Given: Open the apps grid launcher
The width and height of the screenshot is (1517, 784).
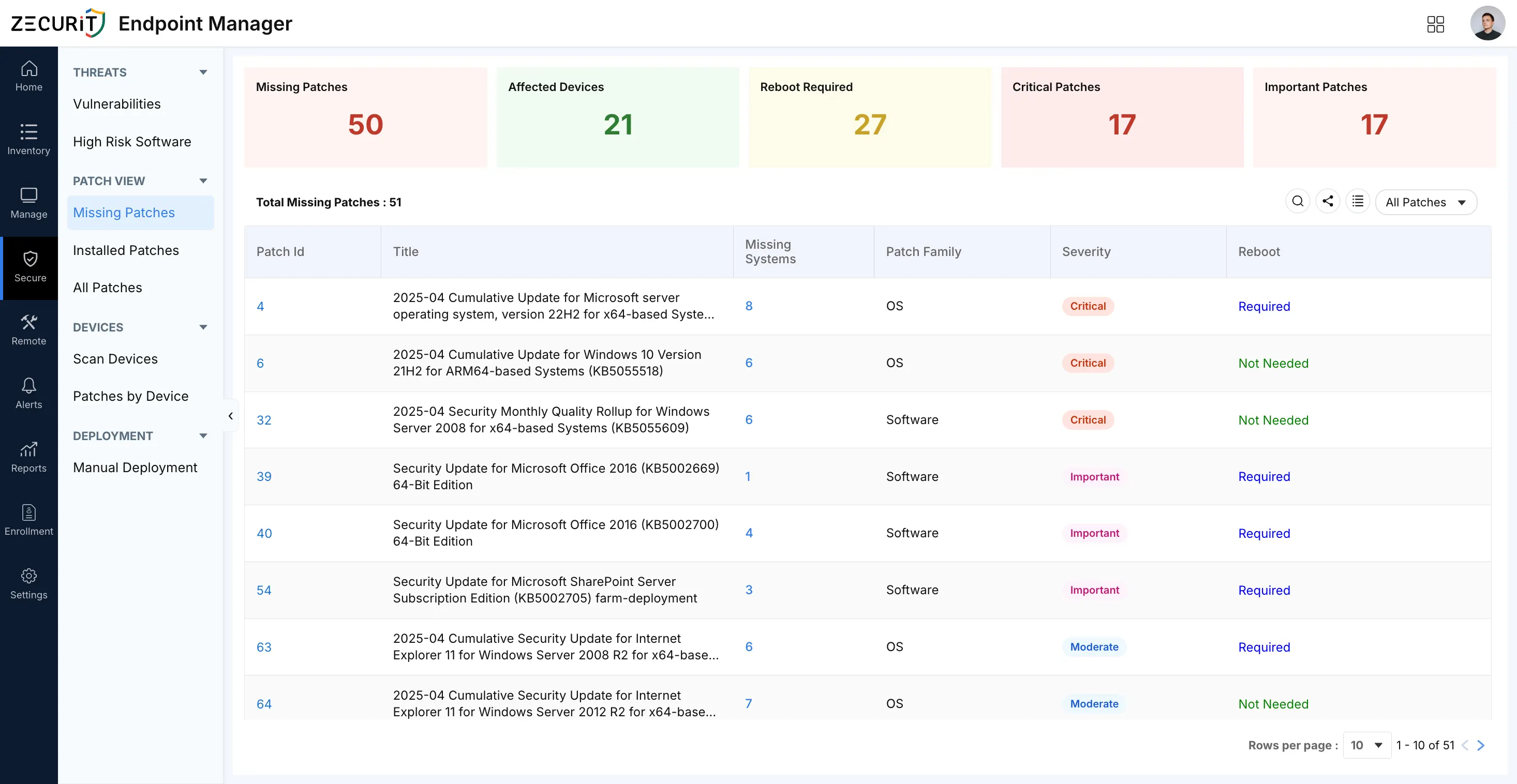Looking at the screenshot, I should tap(1435, 24).
